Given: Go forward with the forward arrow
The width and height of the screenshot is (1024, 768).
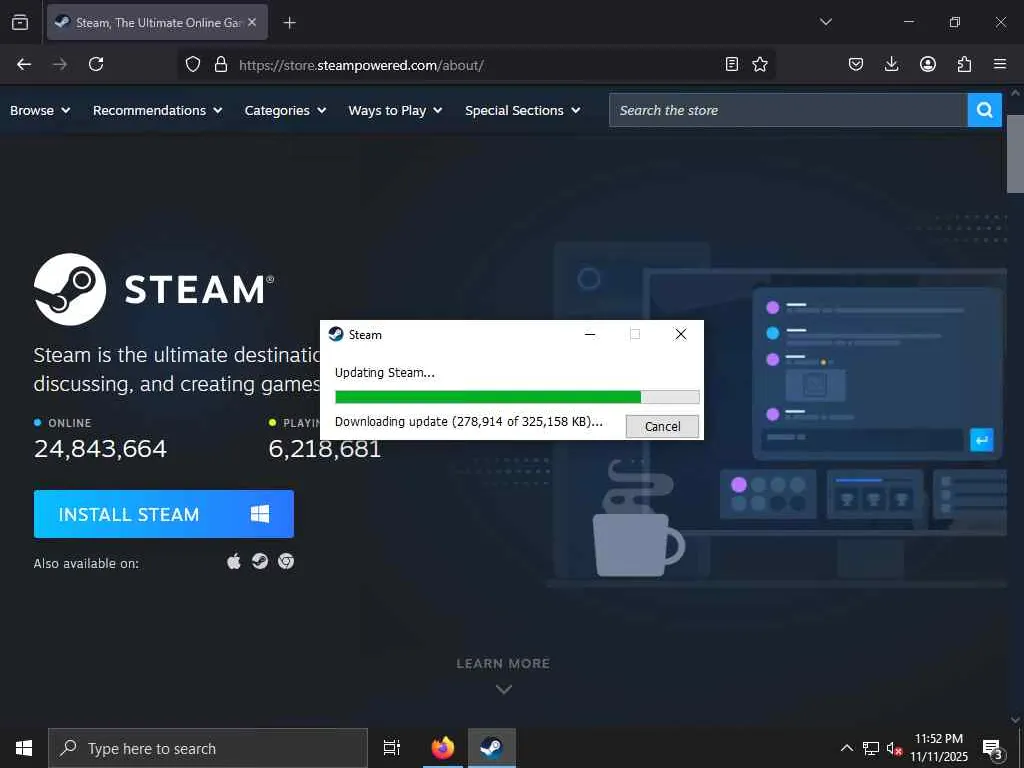Looking at the screenshot, I should (x=60, y=64).
